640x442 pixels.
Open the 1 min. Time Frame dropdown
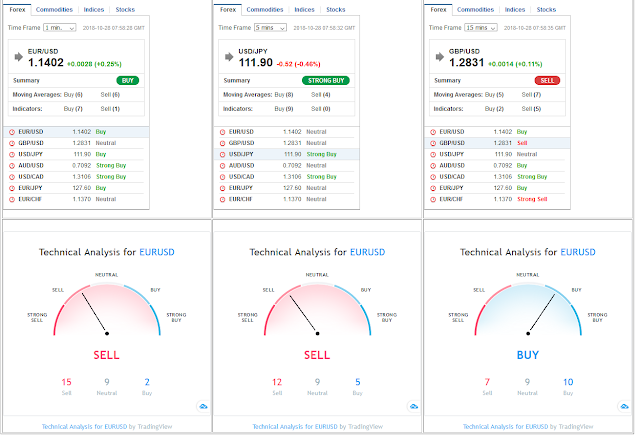point(60,28)
